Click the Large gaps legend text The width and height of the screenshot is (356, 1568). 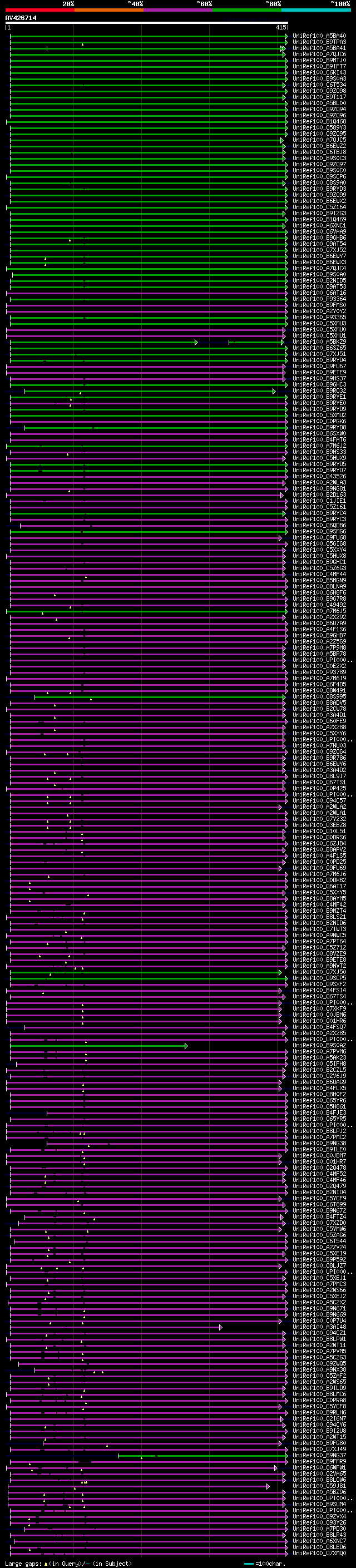[24, 1563]
